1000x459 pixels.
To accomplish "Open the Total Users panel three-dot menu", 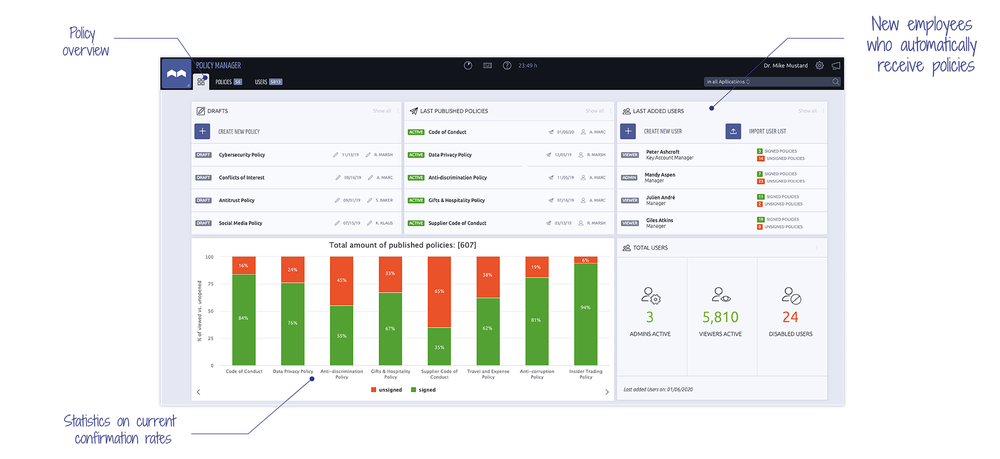I will coord(817,247).
